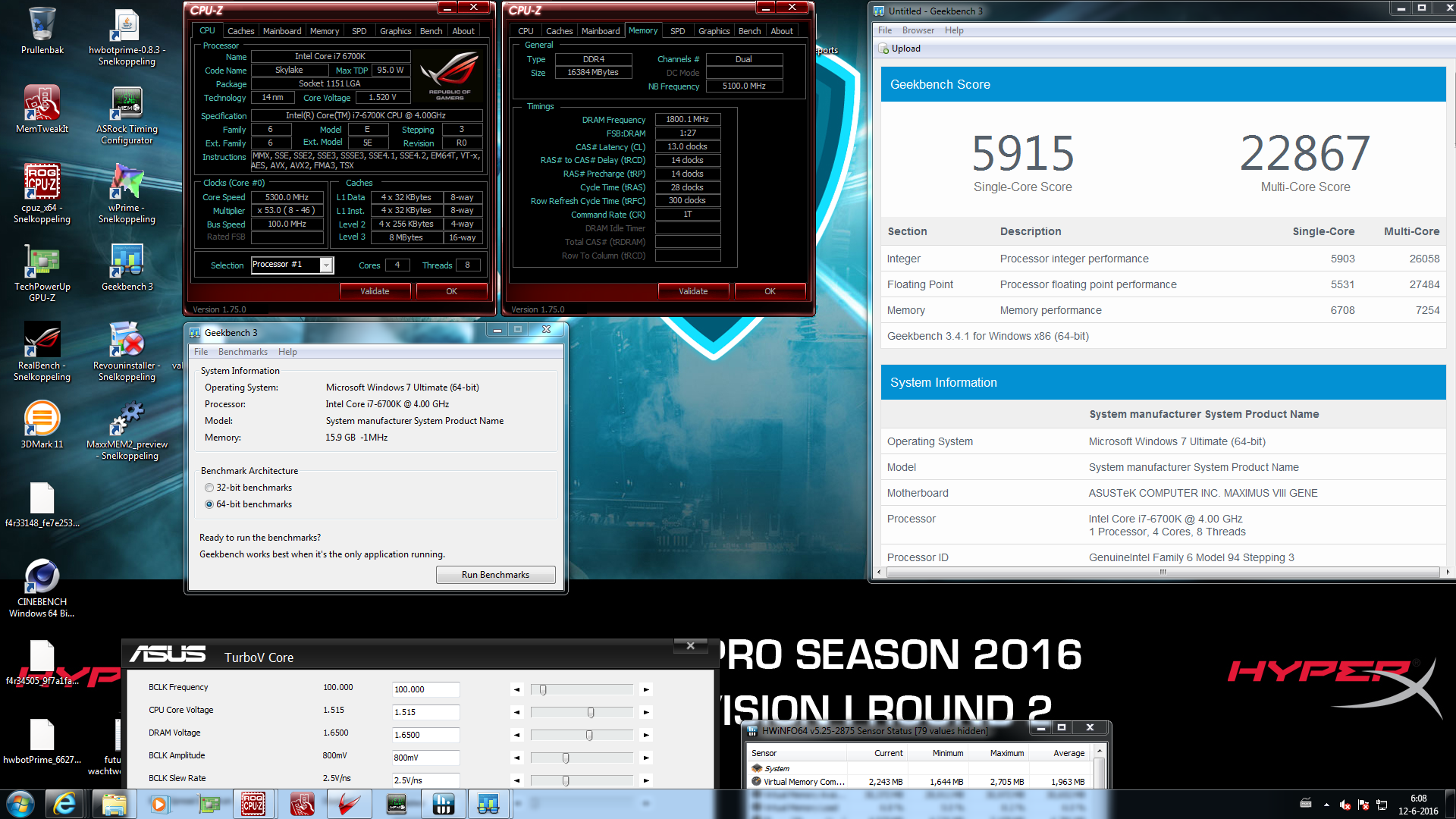Screen dimensions: 1456x819
Task: Launch wPrime shortcut on desktop
Action: pos(127,194)
